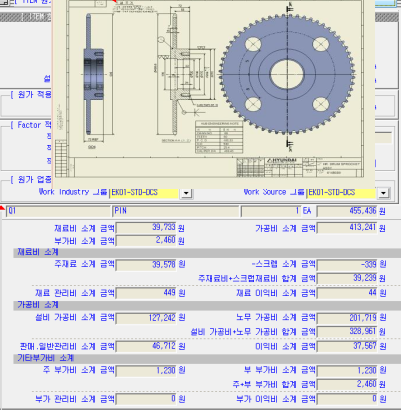
Task: Click the 재료 이익비 소계 value 44
Action: coord(347,293)
